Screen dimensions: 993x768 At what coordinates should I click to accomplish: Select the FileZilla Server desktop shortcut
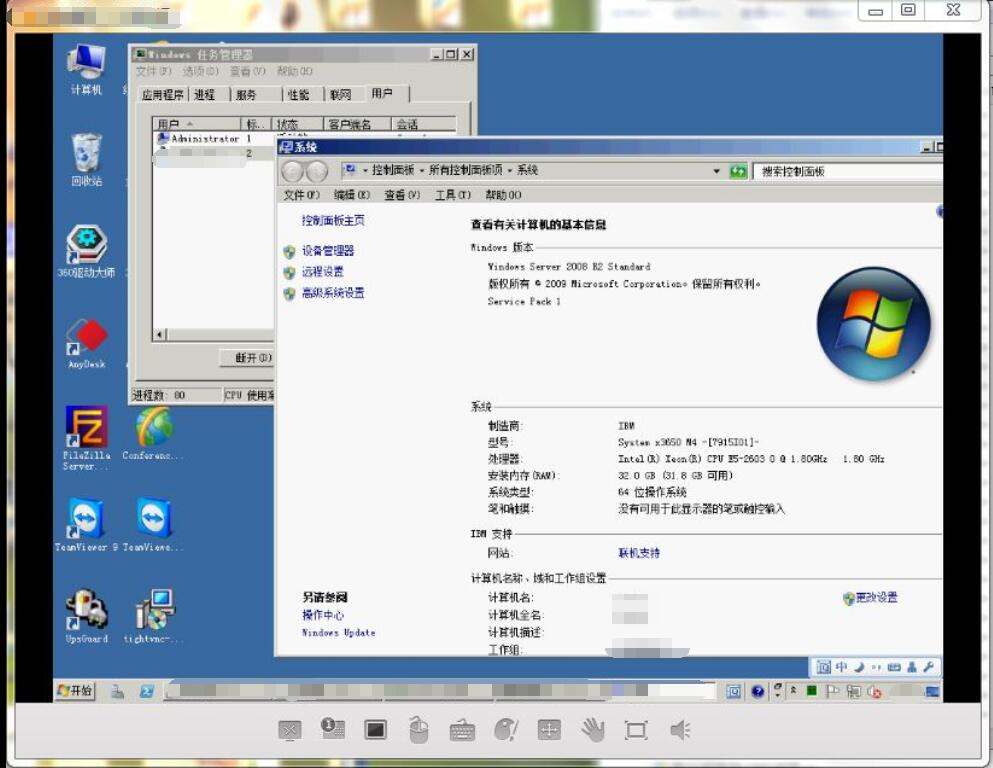pyautogui.click(x=87, y=438)
